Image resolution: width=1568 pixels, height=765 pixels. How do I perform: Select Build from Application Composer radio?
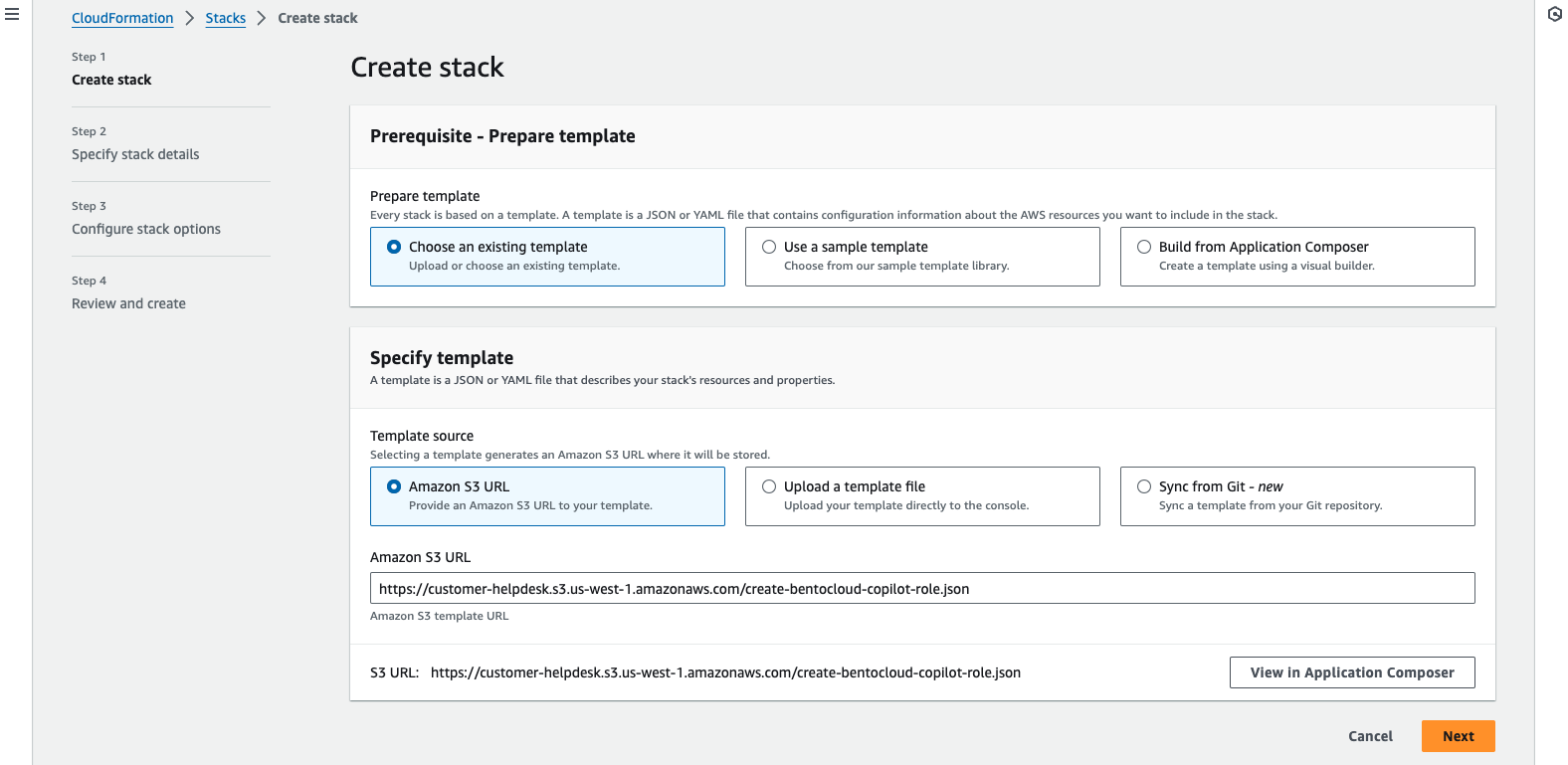coord(1144,247)
